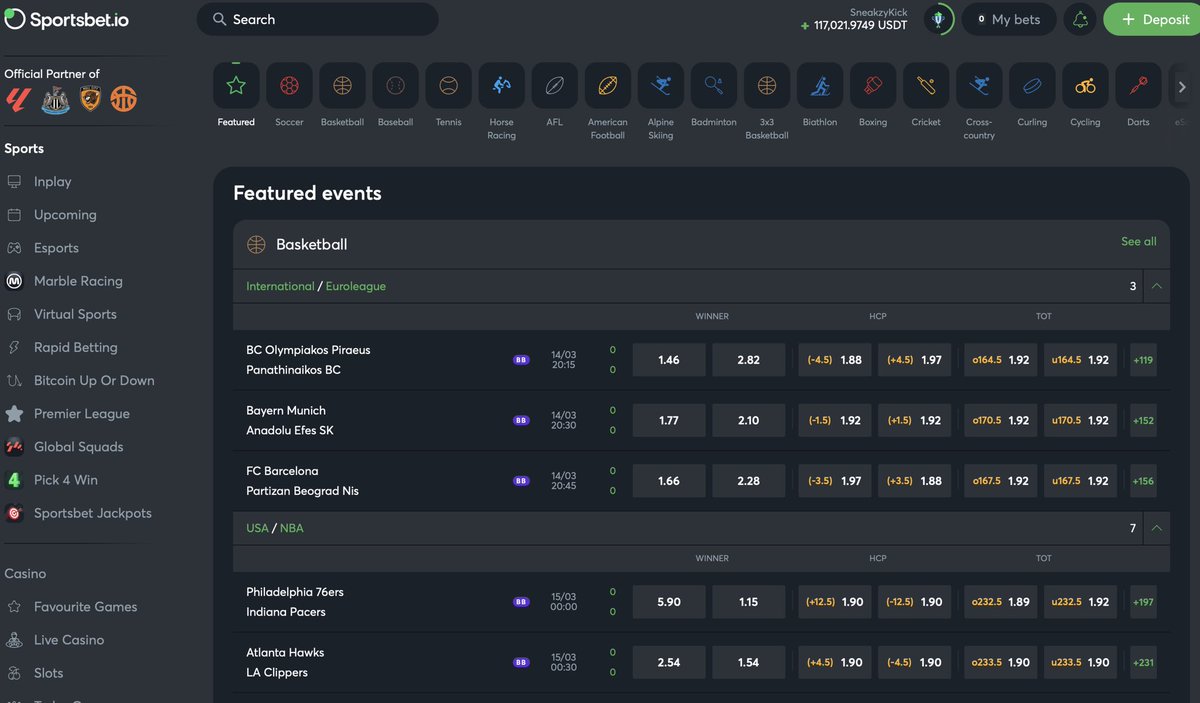Show more markets +231 for Atlanta Hawks

pos(1143,662)
